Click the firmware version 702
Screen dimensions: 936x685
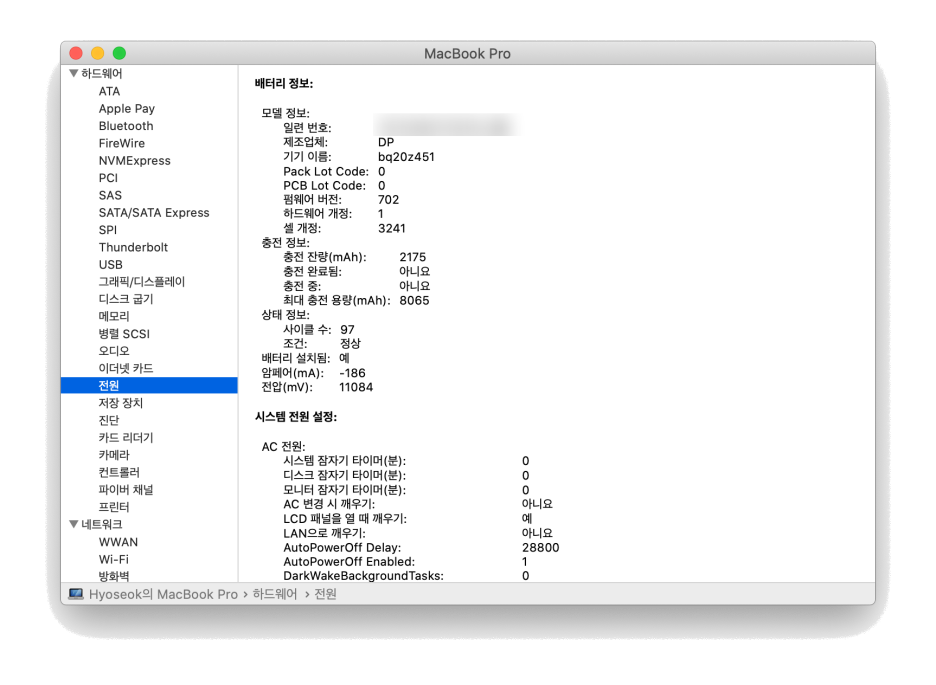388,200
